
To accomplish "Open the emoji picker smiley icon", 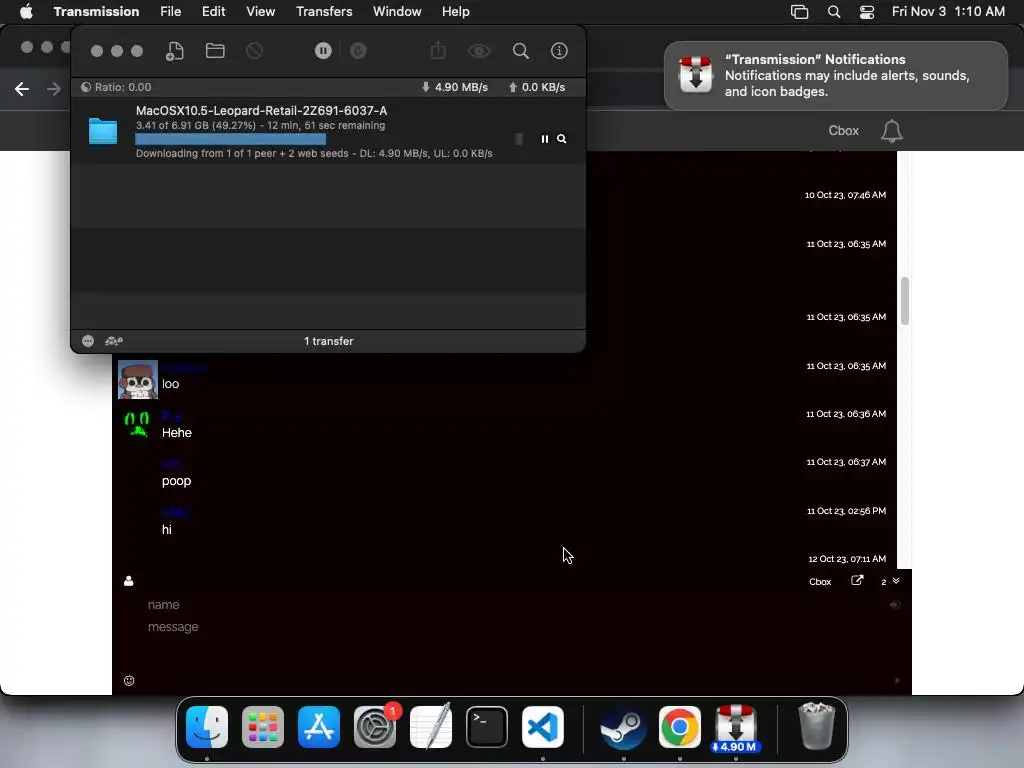I will [129, 680].
